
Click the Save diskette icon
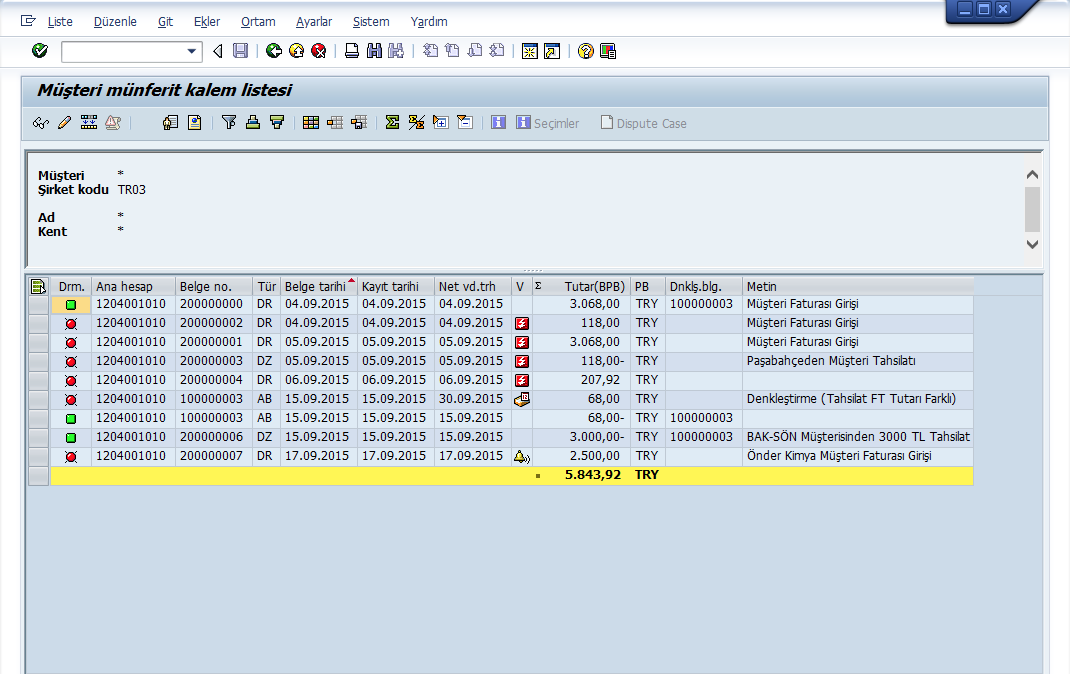pyautogui.click(x=240, y=50)
